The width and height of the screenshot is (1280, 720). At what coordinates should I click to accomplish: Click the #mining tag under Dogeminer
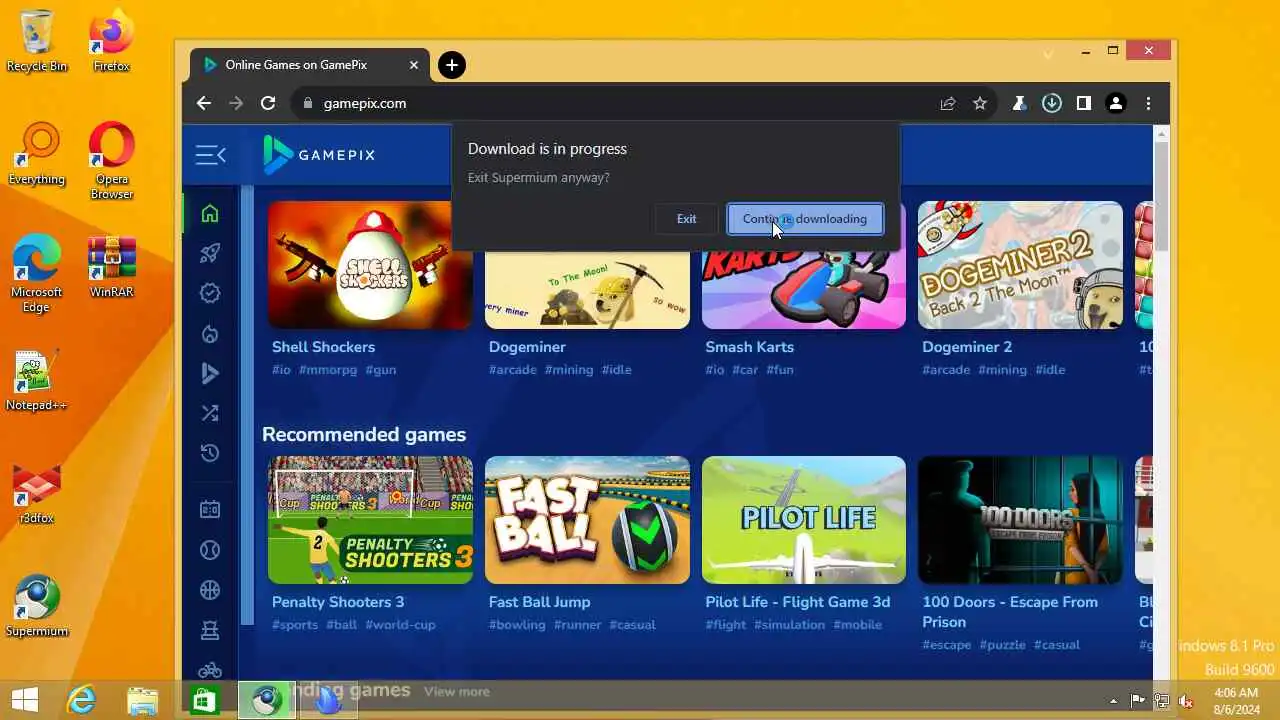click(571, 370)
